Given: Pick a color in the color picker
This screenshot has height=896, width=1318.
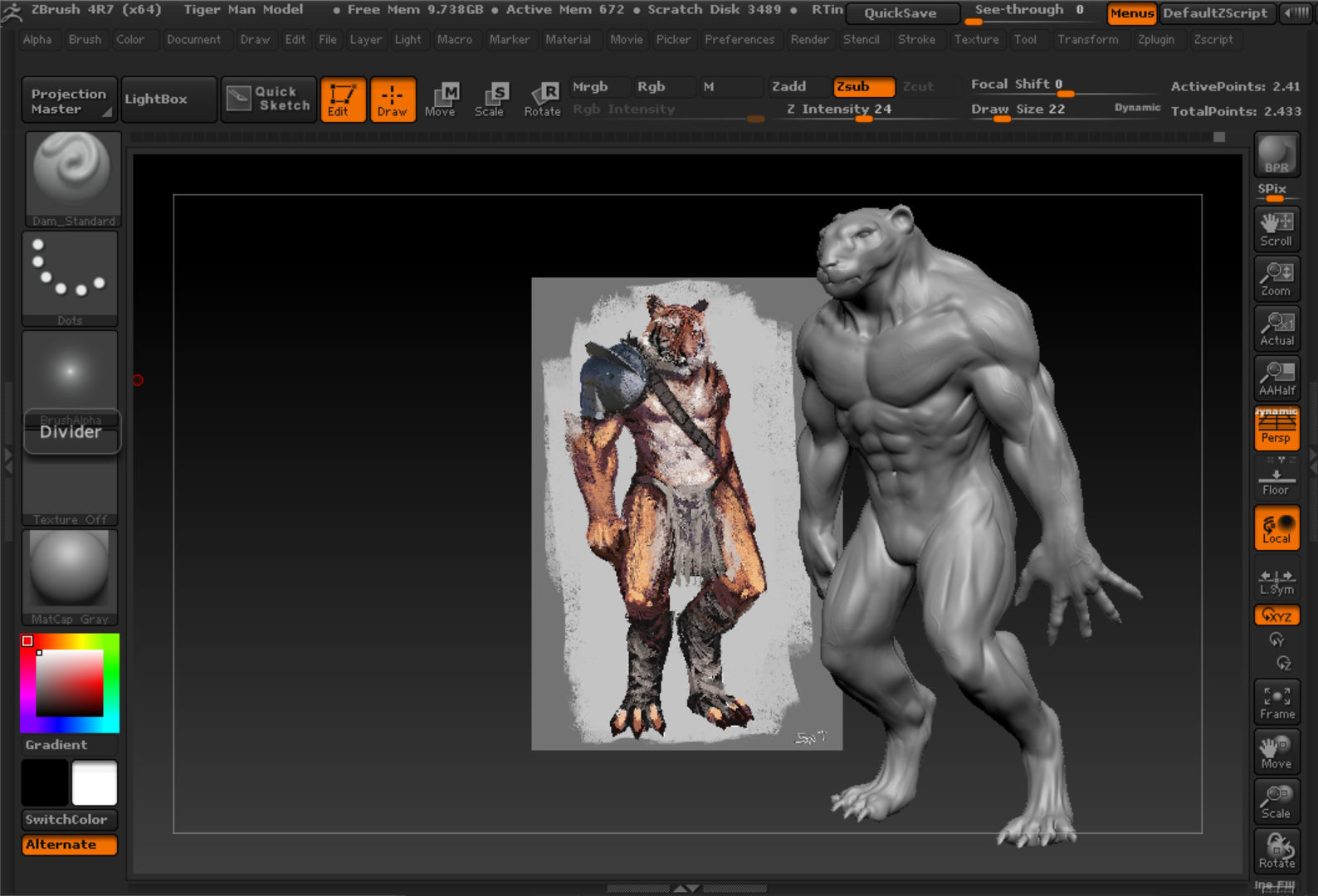Looking at the screenshot, I should click(x=70, y=683).
